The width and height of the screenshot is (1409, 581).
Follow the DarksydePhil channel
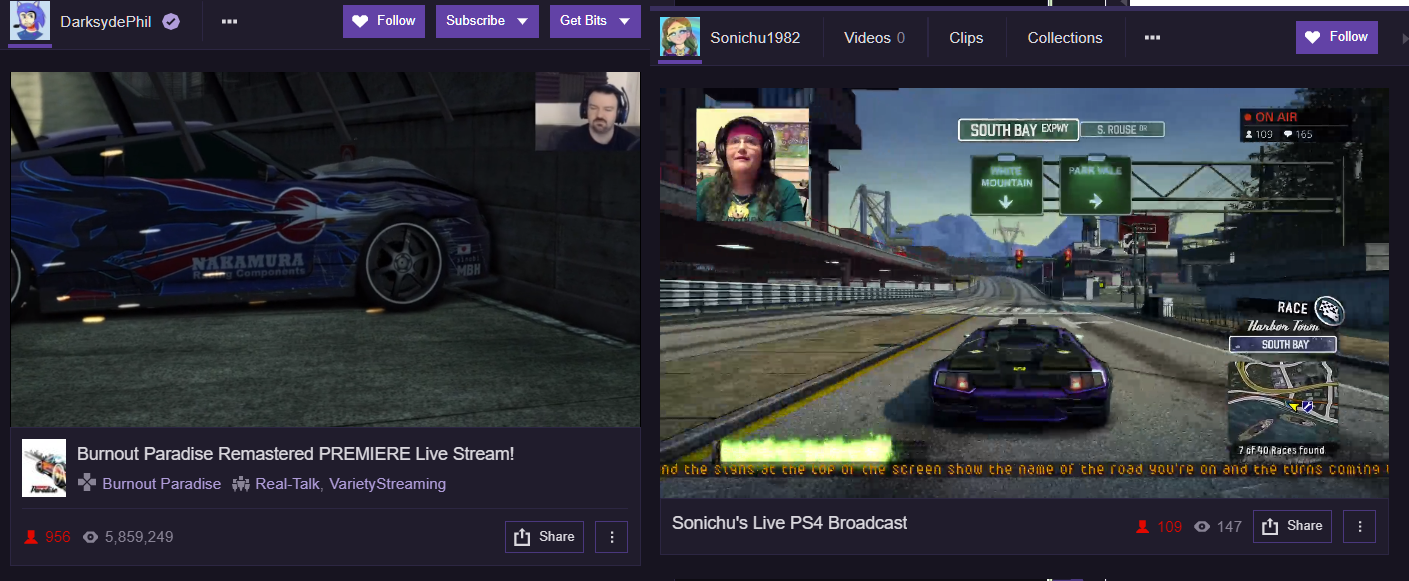tap(384, 21)
